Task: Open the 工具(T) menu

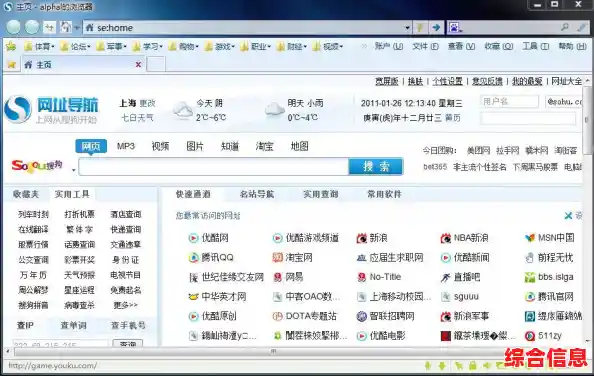Action: coord(535,46)
